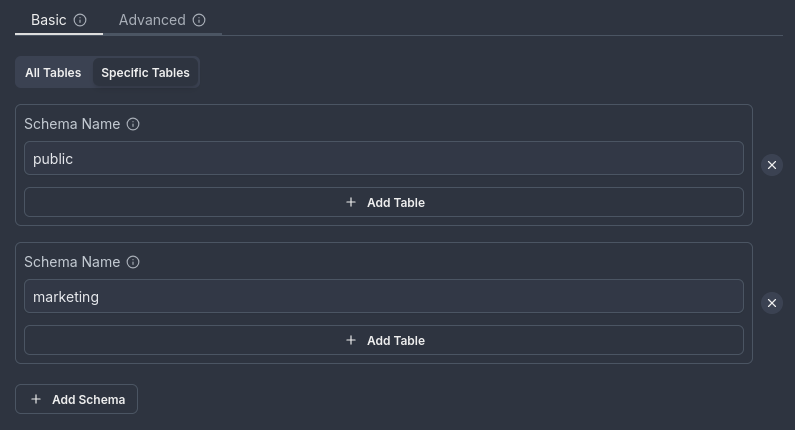This screenshot has height=430, width=795.
Task: Click plus icon in marketing's Add Table
Action: [x=350, y=340]
